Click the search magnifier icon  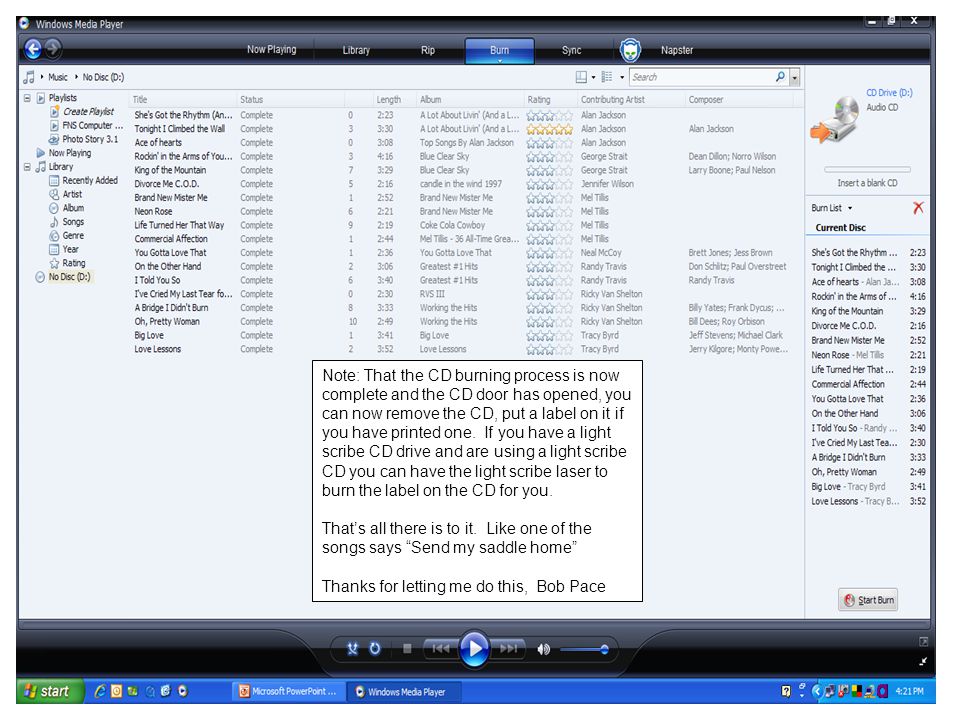point(780,77)
